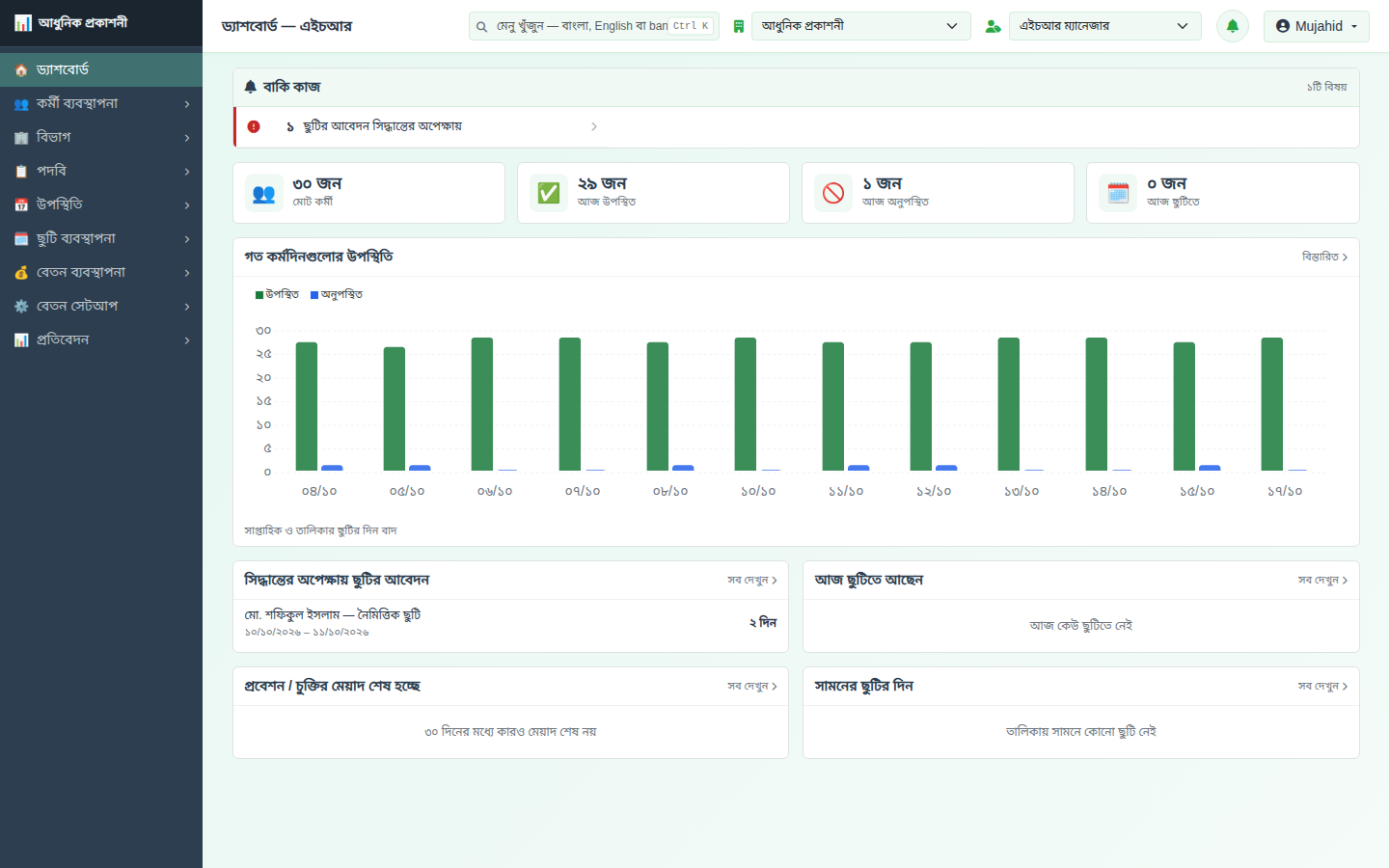
Task: Click the ১টি বিষয় count label
Action: pos(1327,87)
